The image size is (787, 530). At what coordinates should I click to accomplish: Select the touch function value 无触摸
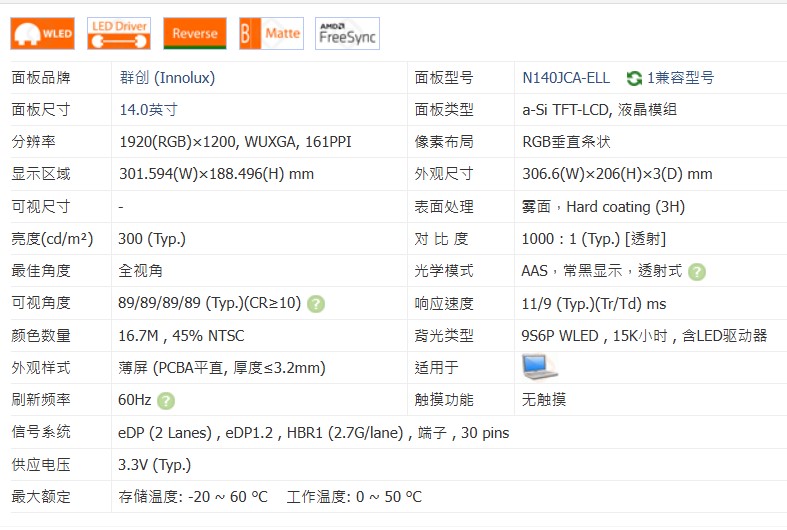pyautogui.click(x=544, y=400)
